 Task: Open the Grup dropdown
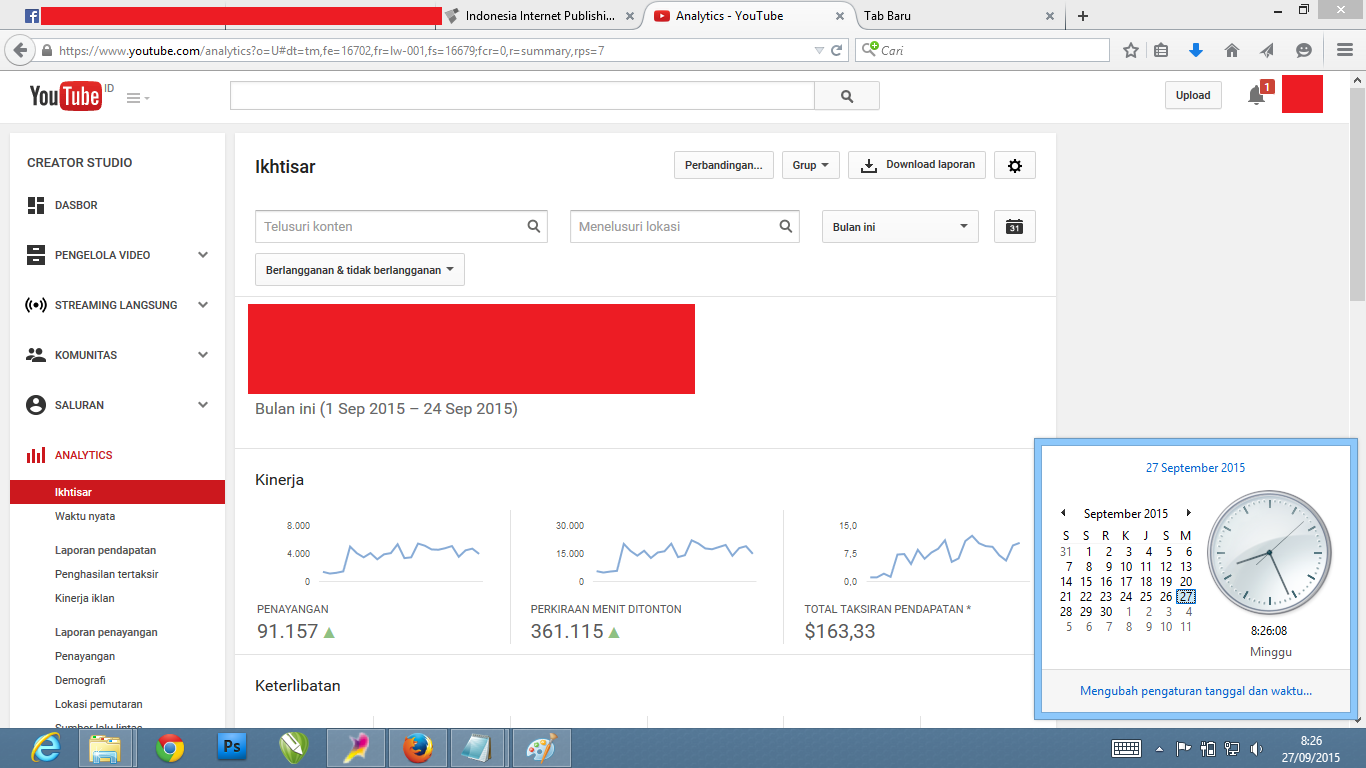pyautogui.click(x=810, y=165)
